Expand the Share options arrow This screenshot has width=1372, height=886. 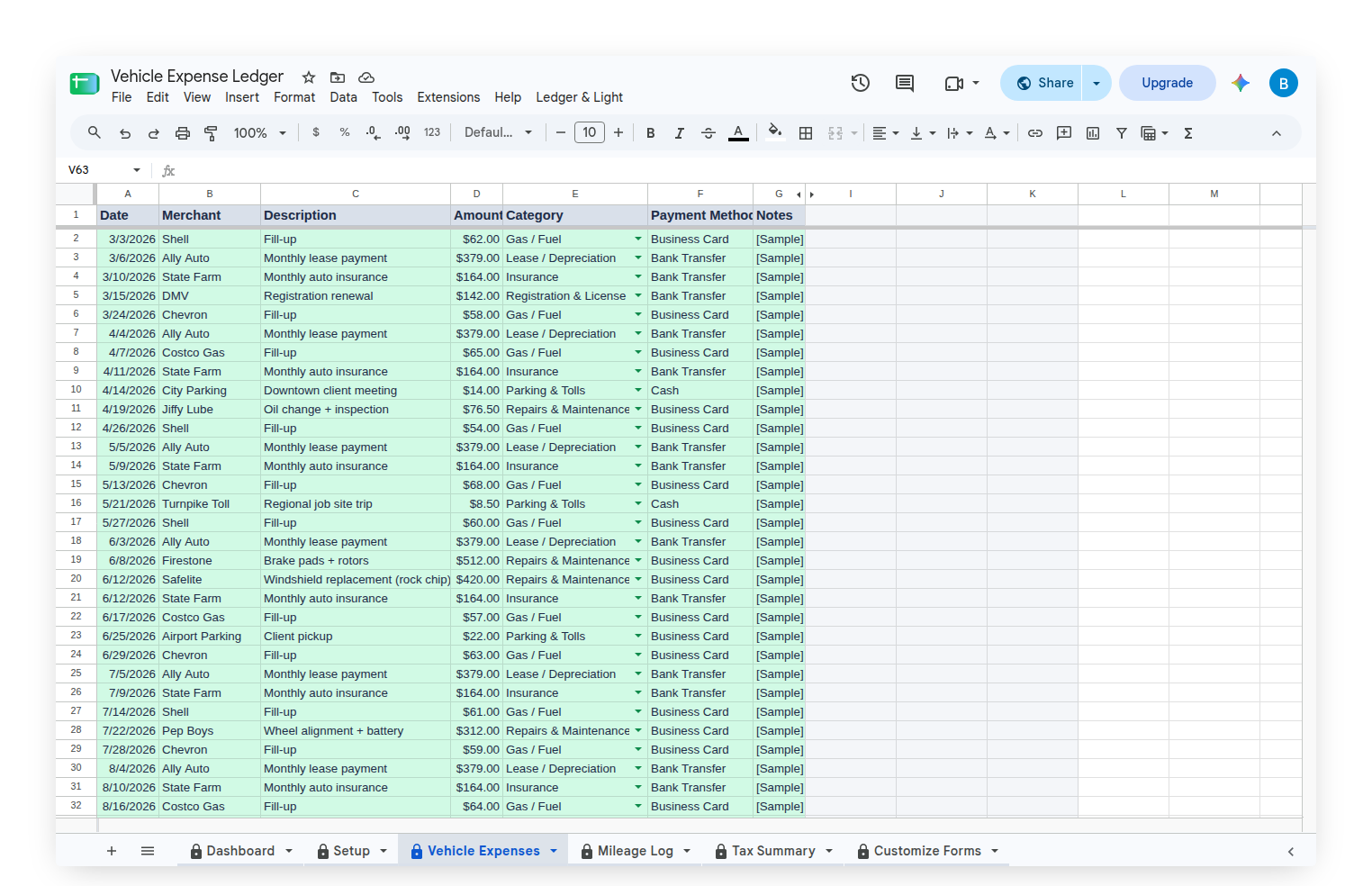tap(1097, 83)
